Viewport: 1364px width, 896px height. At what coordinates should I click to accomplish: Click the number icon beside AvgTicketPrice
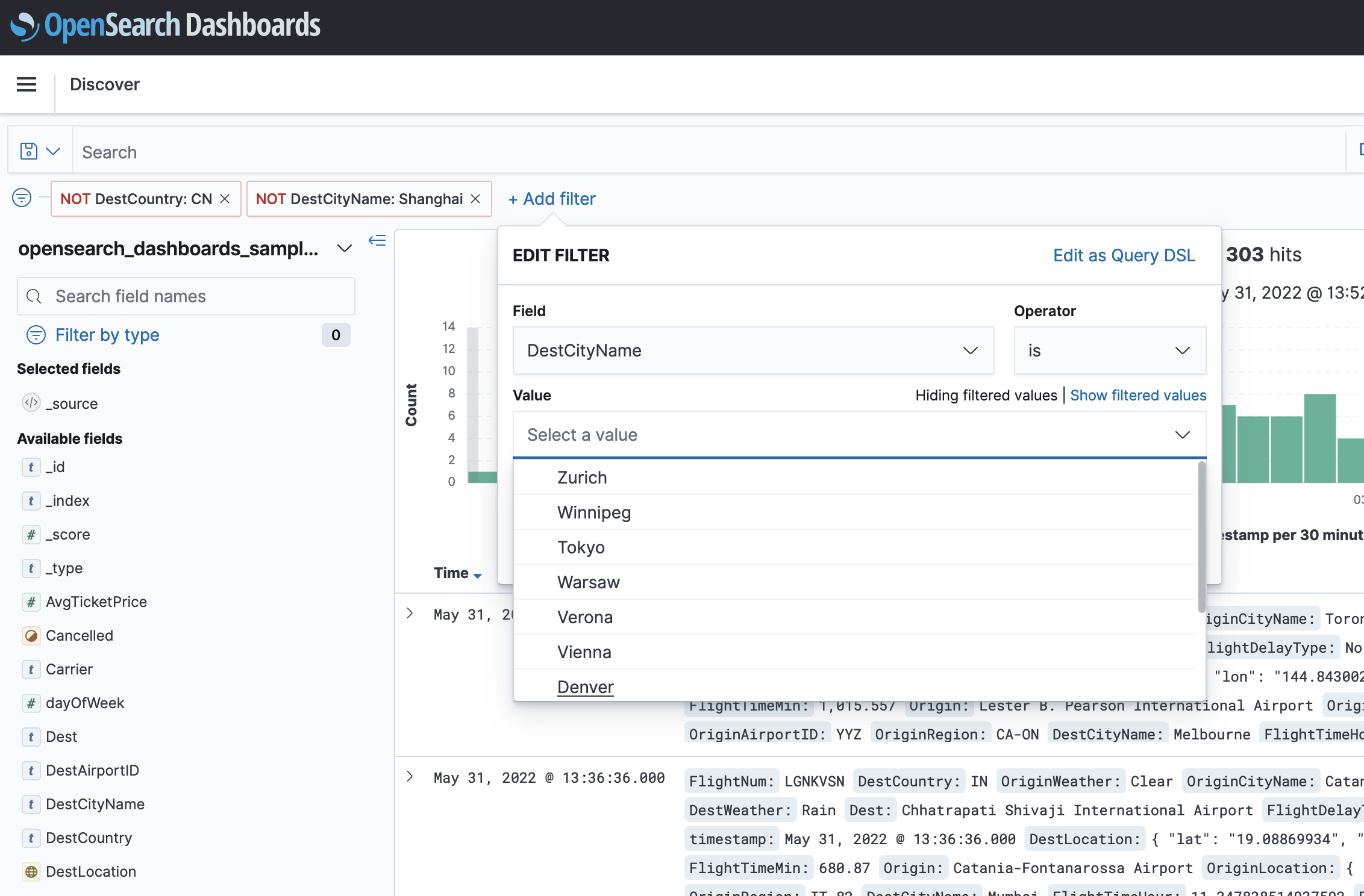pyautogui.click(x=31, y=602)
